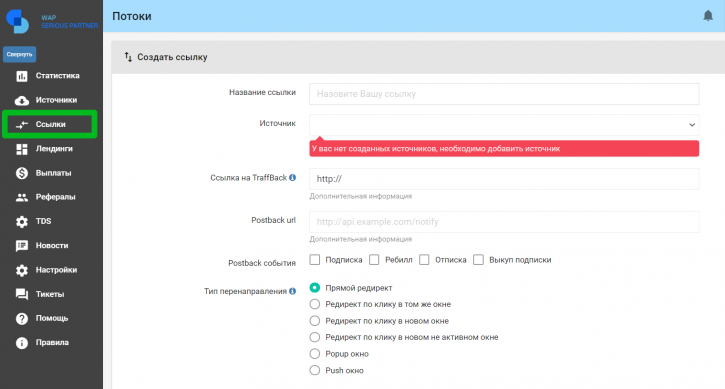This screenshot has height=389, width=725.
Task: Click the info icon beside Ссылка на TraffBack
Action: [x=292, y=178]
